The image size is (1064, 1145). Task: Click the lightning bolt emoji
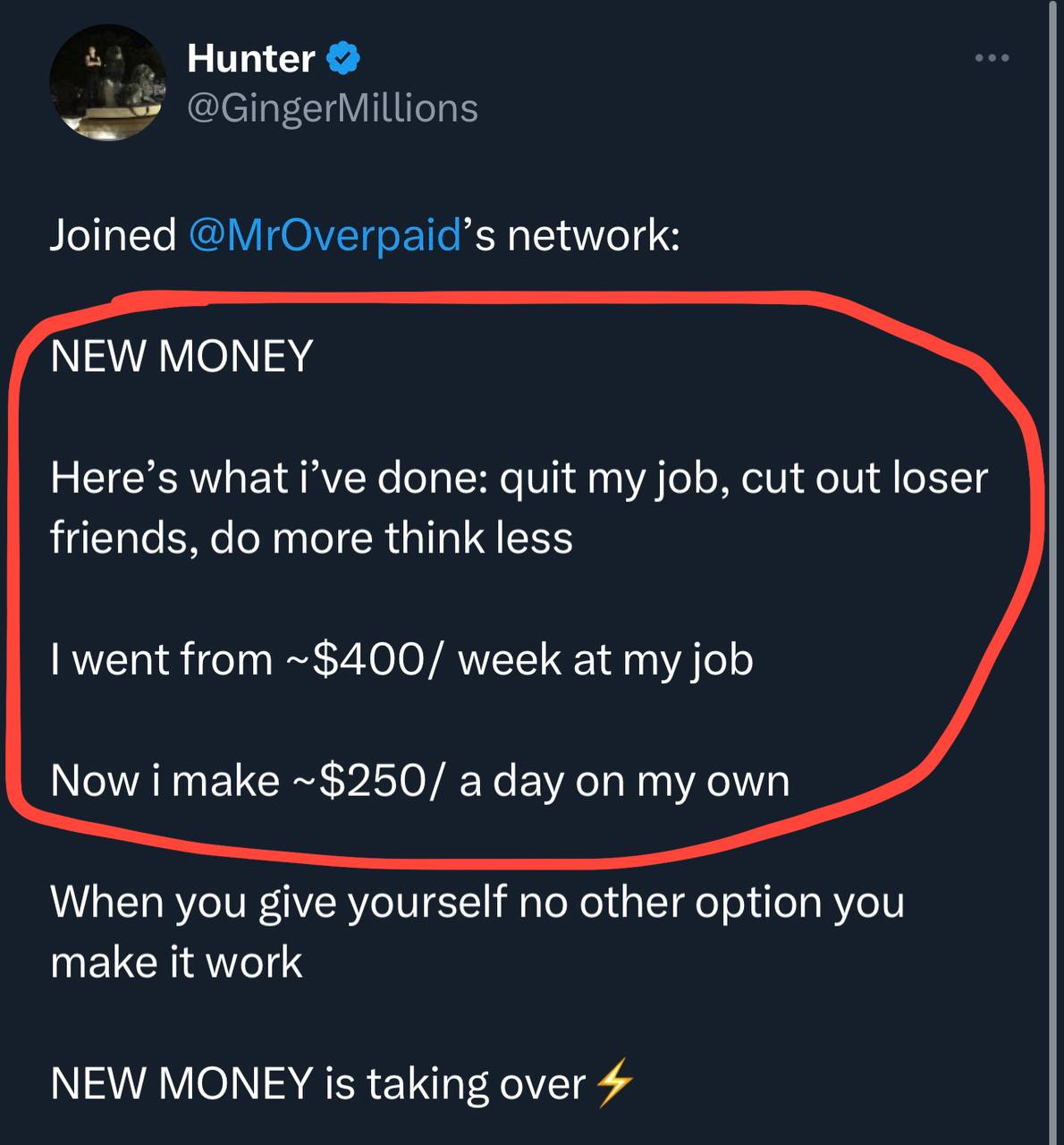click(x=614, y=1084)
